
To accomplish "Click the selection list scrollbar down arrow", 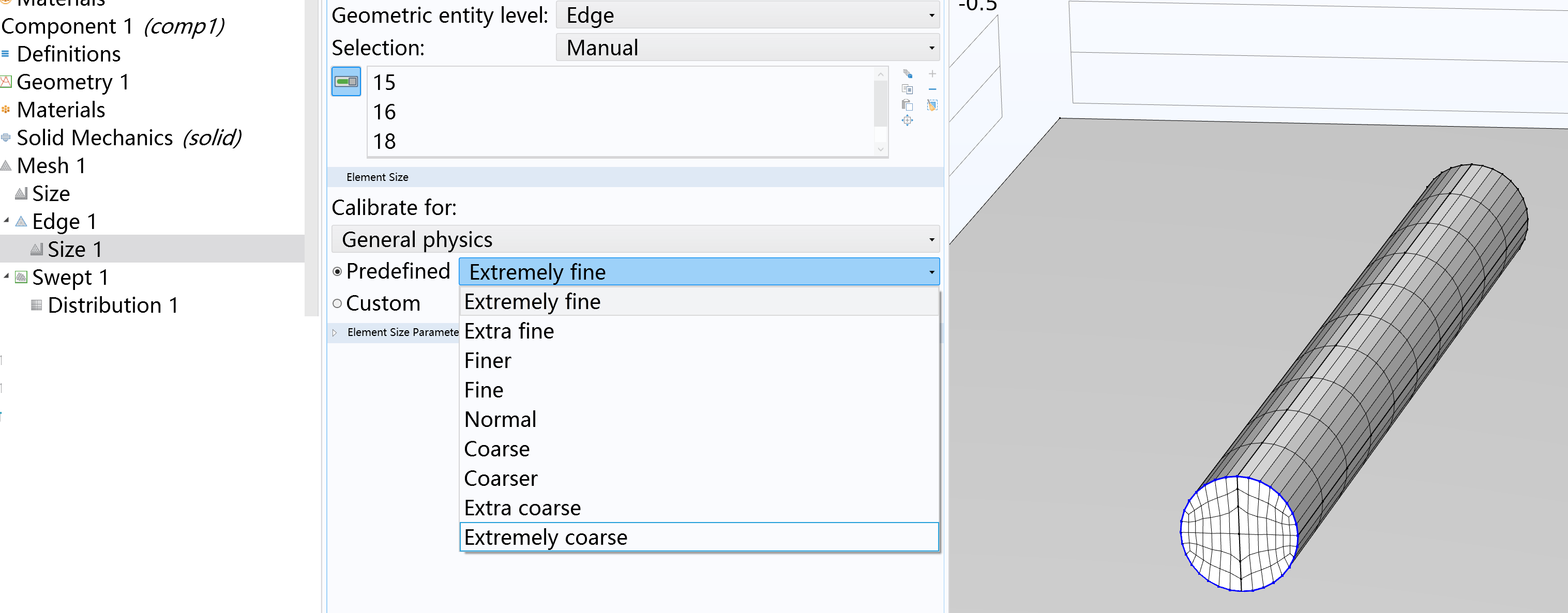I will (880, 149).
